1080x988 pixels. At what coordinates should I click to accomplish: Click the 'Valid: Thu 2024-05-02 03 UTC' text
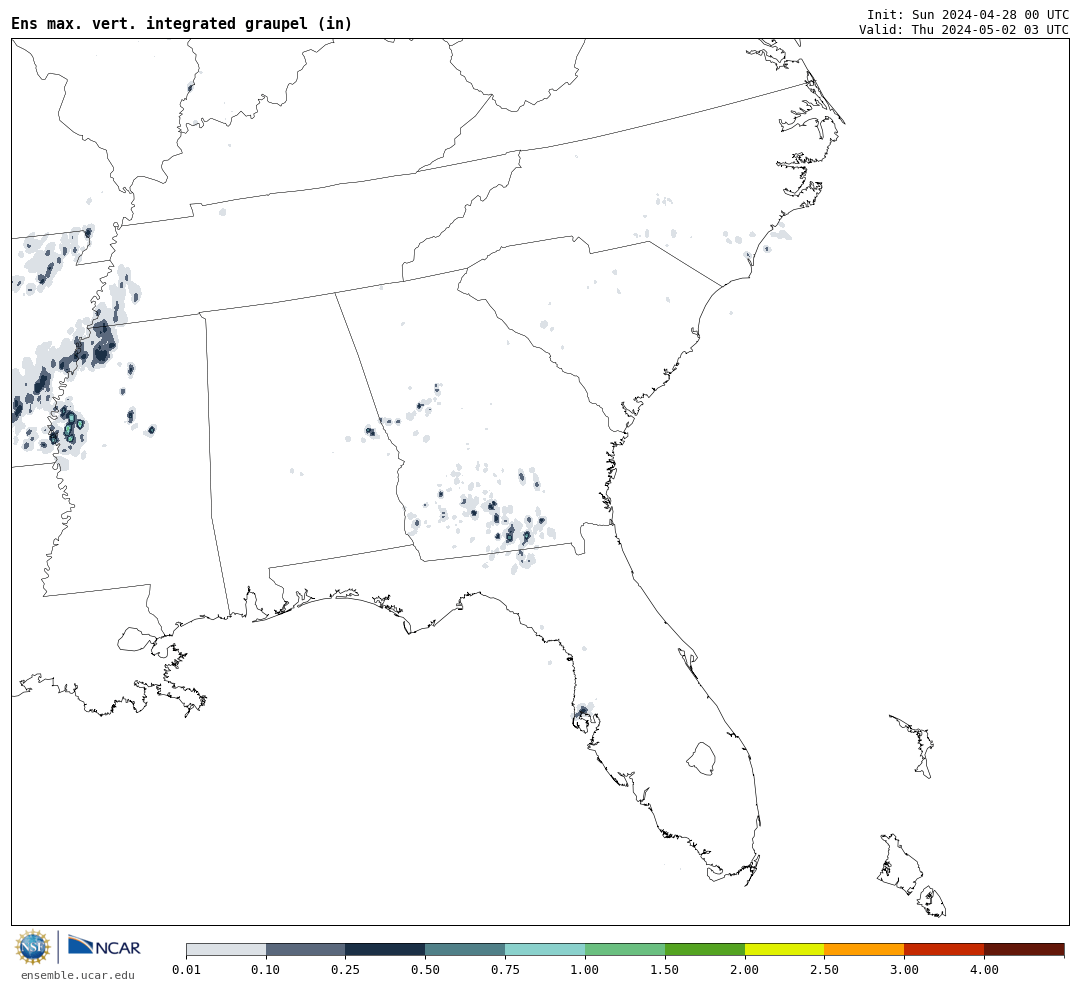click(964, 30)
